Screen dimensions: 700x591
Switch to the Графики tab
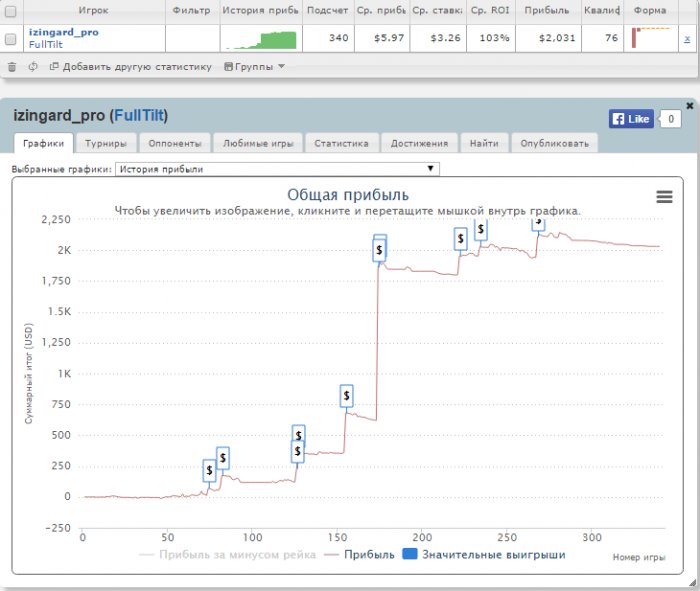pos(43,143)
